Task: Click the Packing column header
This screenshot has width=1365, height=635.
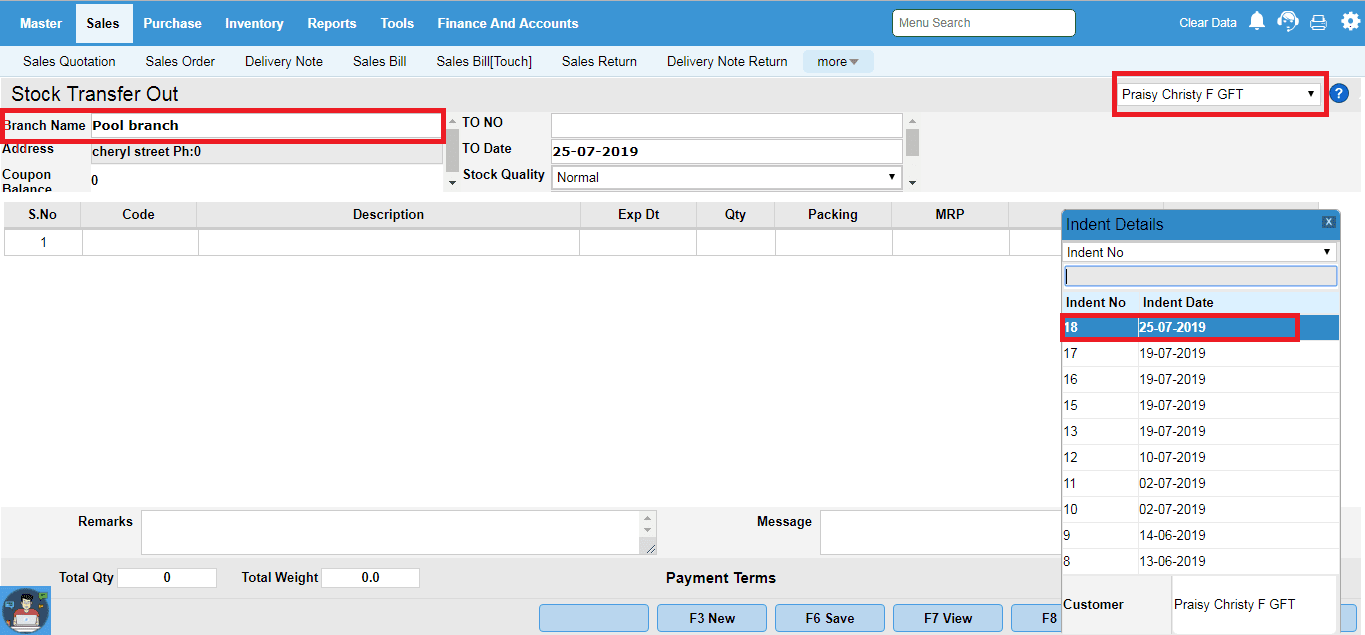Action: tap(833, 215)
